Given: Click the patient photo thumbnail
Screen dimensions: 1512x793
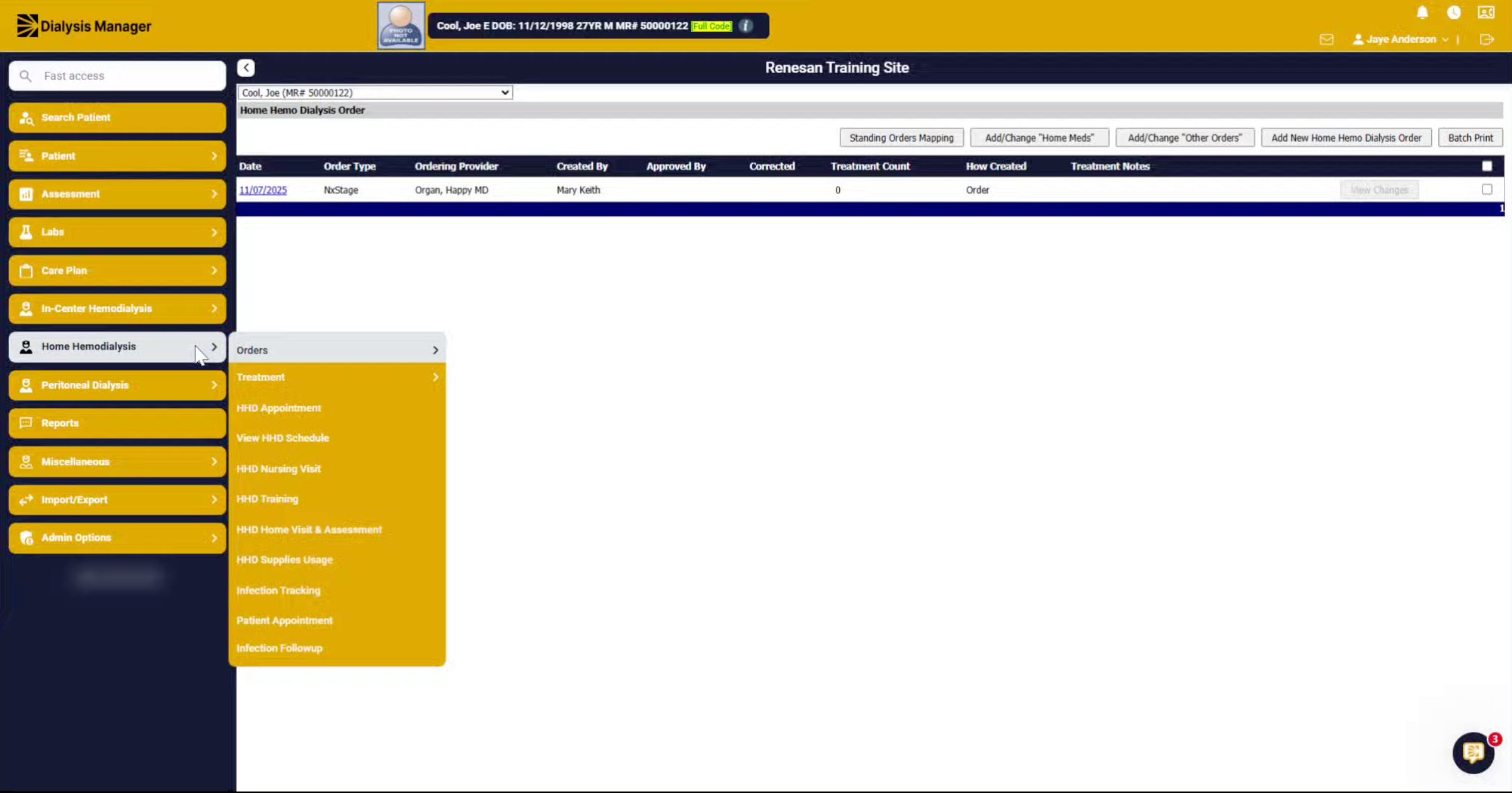Looking at the screenshot, I should point(401,26).
